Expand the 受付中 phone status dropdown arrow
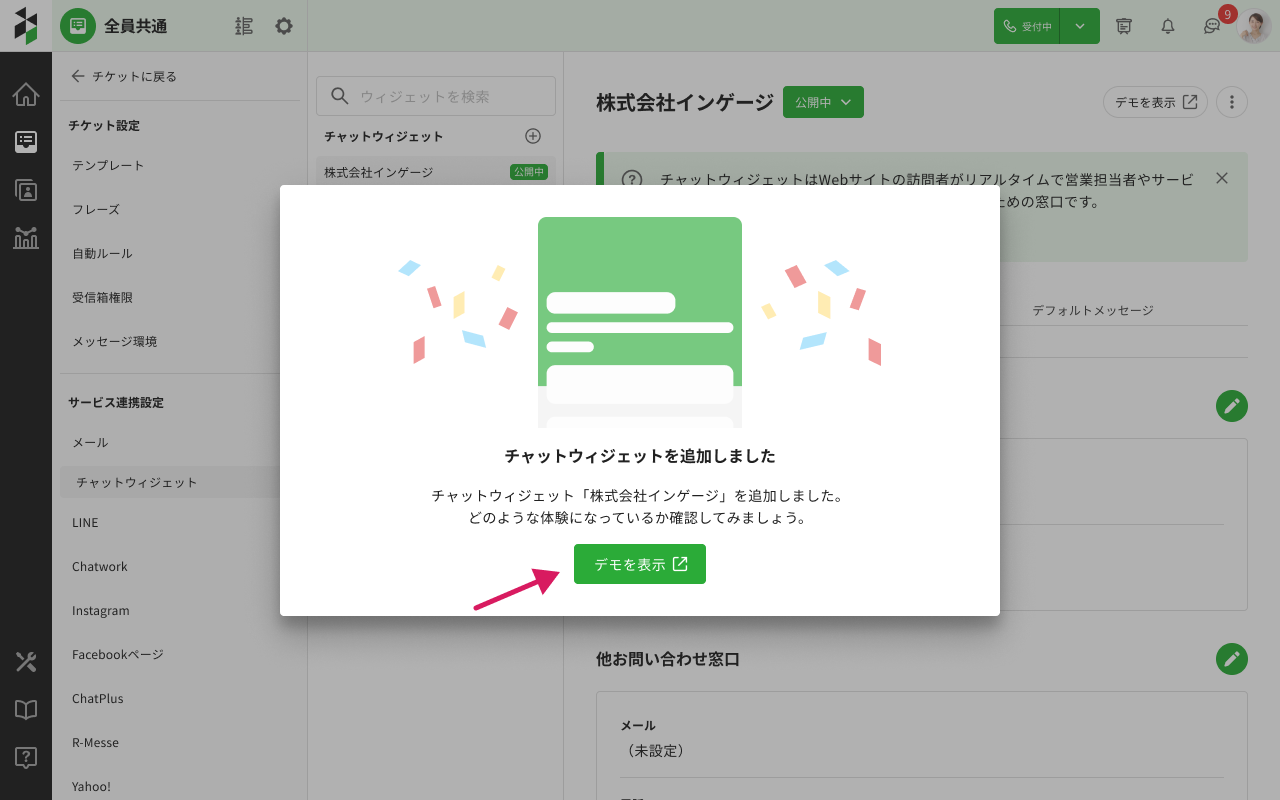The image size is (1280, 800). 1080,27
